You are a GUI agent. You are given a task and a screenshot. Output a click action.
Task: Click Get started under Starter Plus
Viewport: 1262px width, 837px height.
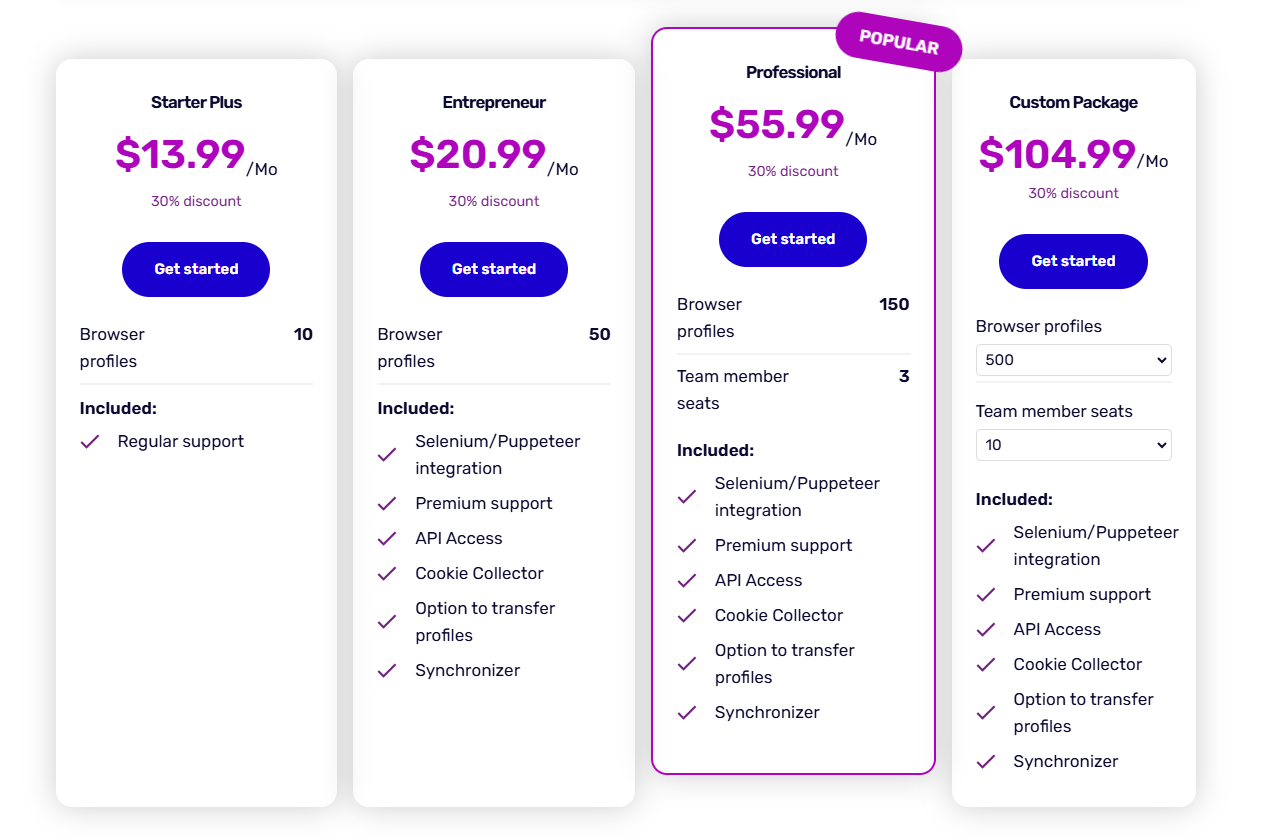coord(196,269)
